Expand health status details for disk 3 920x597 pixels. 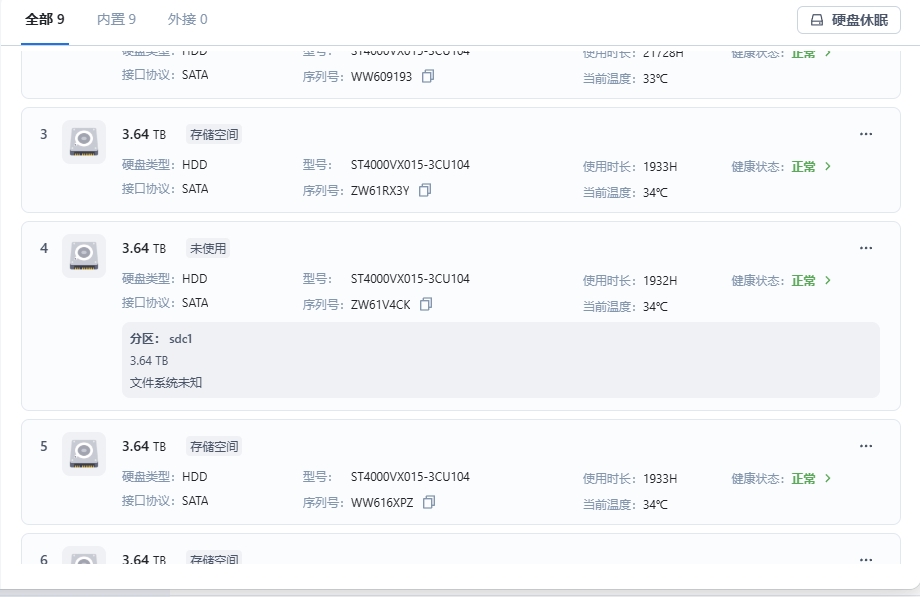(x=828, y=167)
